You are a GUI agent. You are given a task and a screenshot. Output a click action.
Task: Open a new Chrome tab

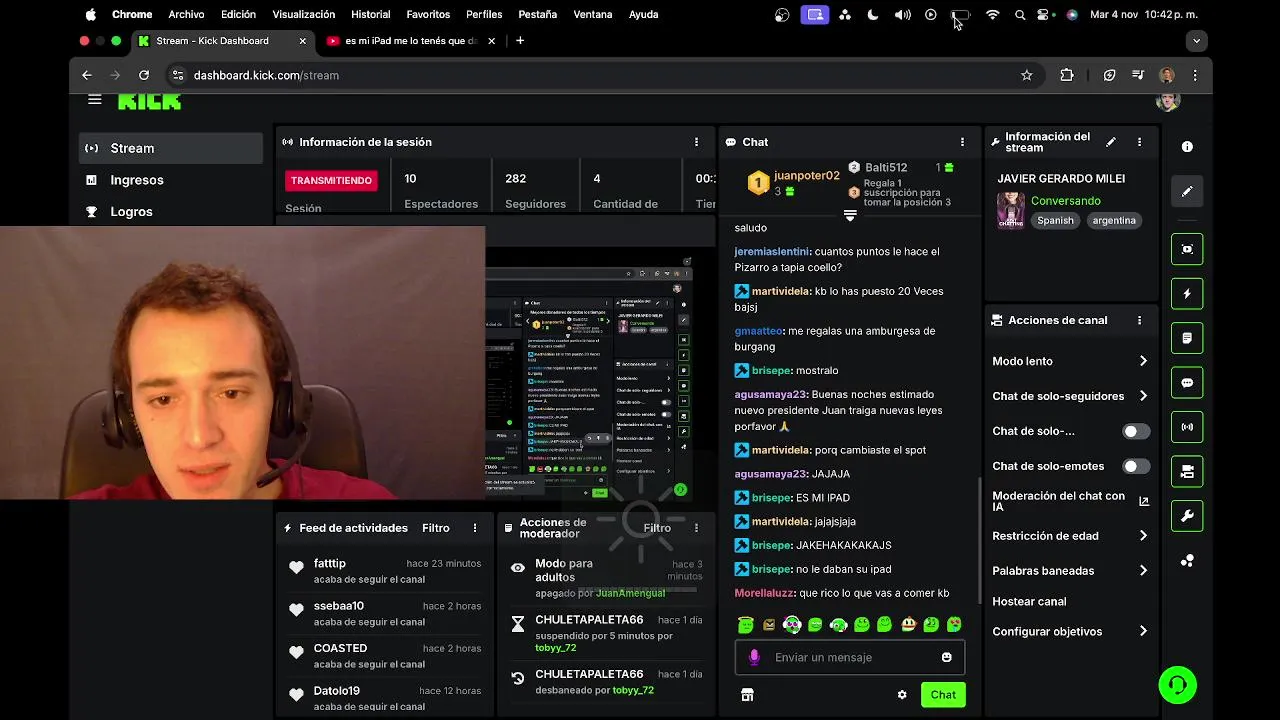(520, 41)
